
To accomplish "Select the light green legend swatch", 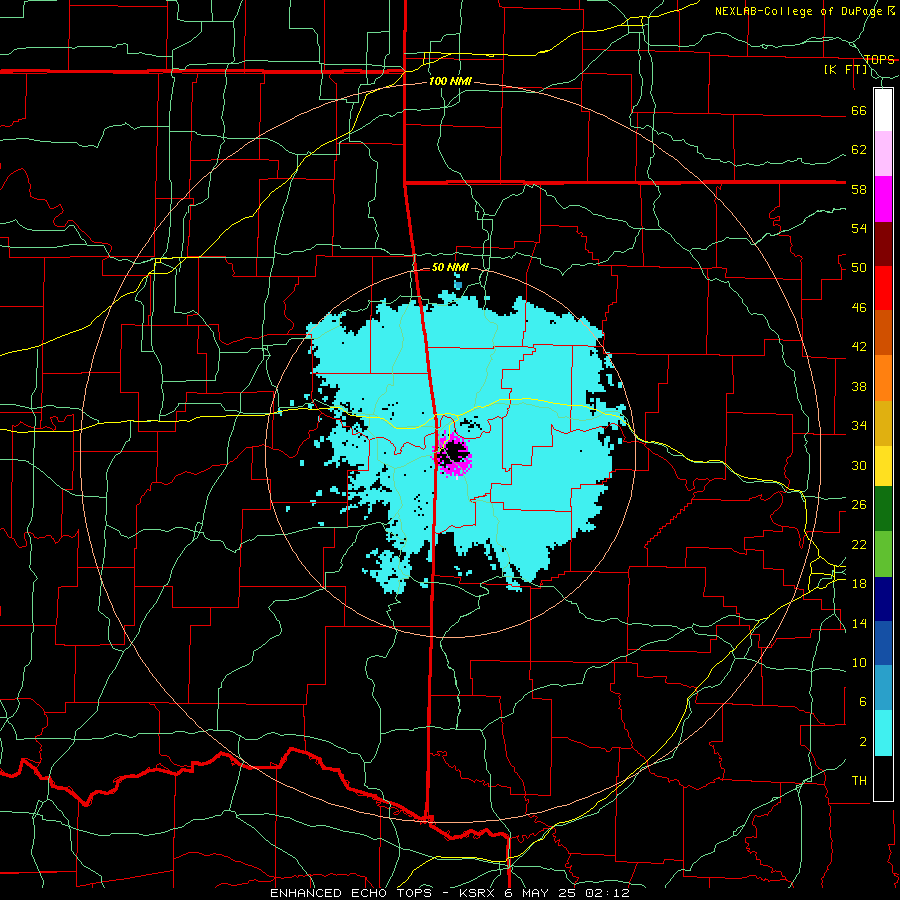I will (x=883, y=554).
